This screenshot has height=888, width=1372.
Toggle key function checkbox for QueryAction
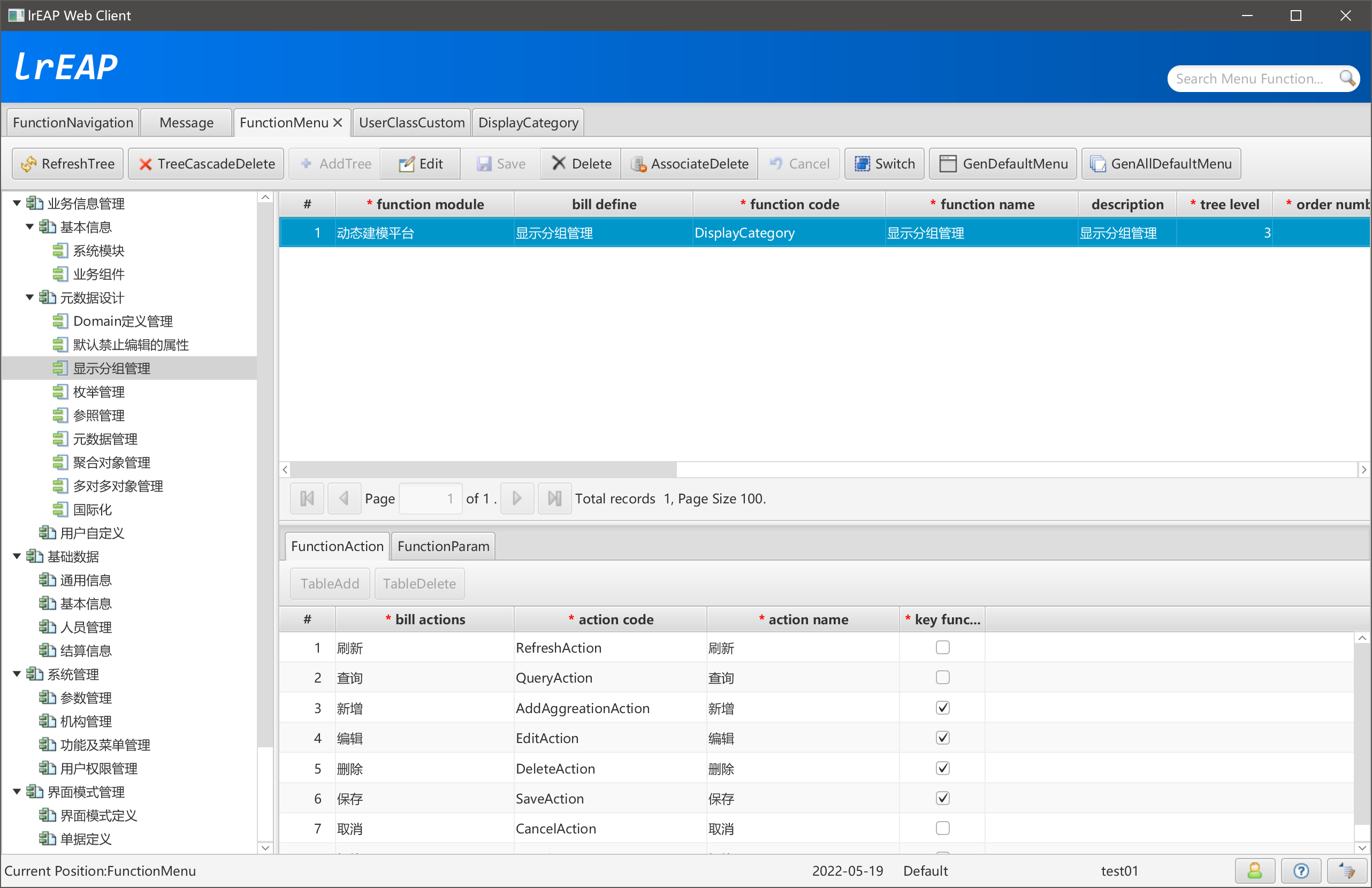pos(942,678)
